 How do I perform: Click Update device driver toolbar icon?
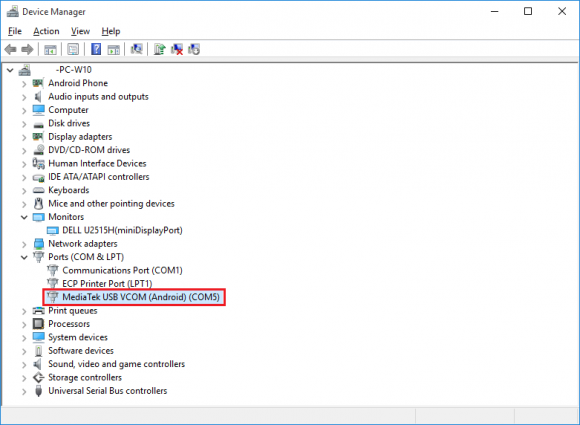click(x=160, y=49)
